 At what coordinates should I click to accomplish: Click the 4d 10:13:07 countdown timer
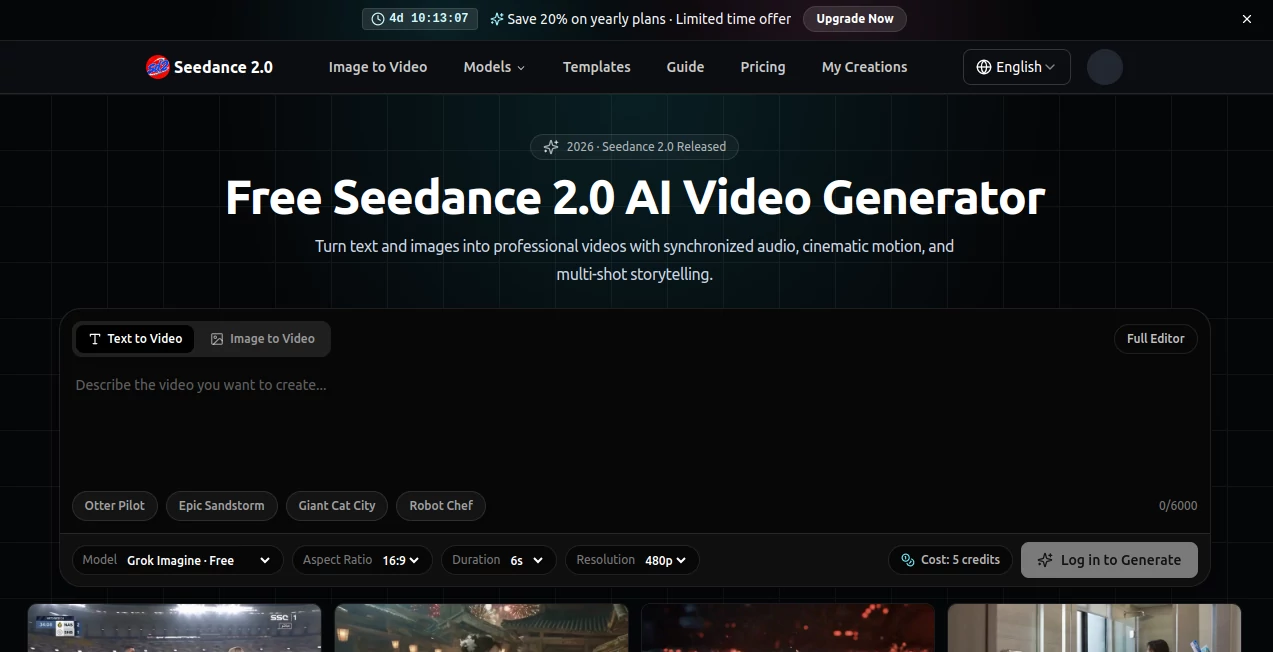[420, 19]
